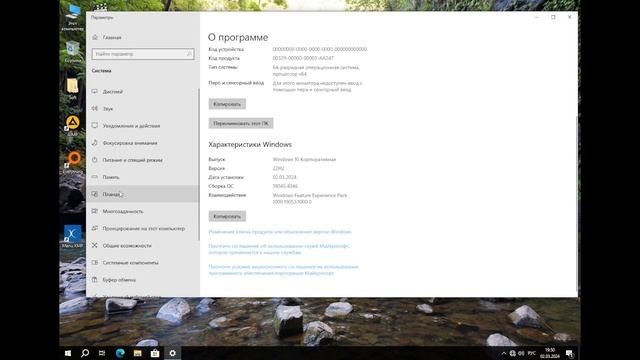
Task: Select Системные компоненты sidebar icon
Action: click(x=95, y=263)
